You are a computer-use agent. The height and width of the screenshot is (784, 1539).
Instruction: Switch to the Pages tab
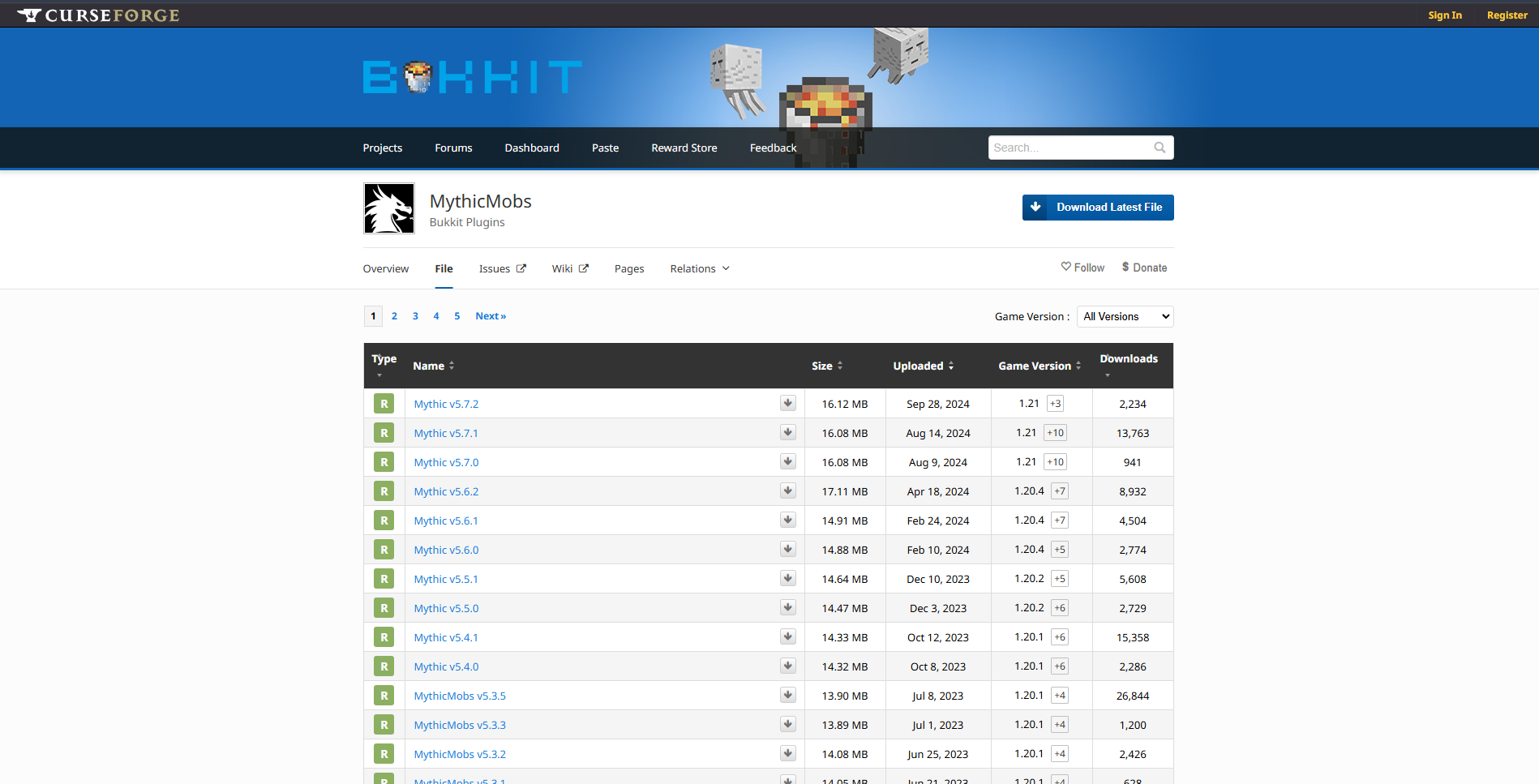pyautogui.click(x=629, y=268)
